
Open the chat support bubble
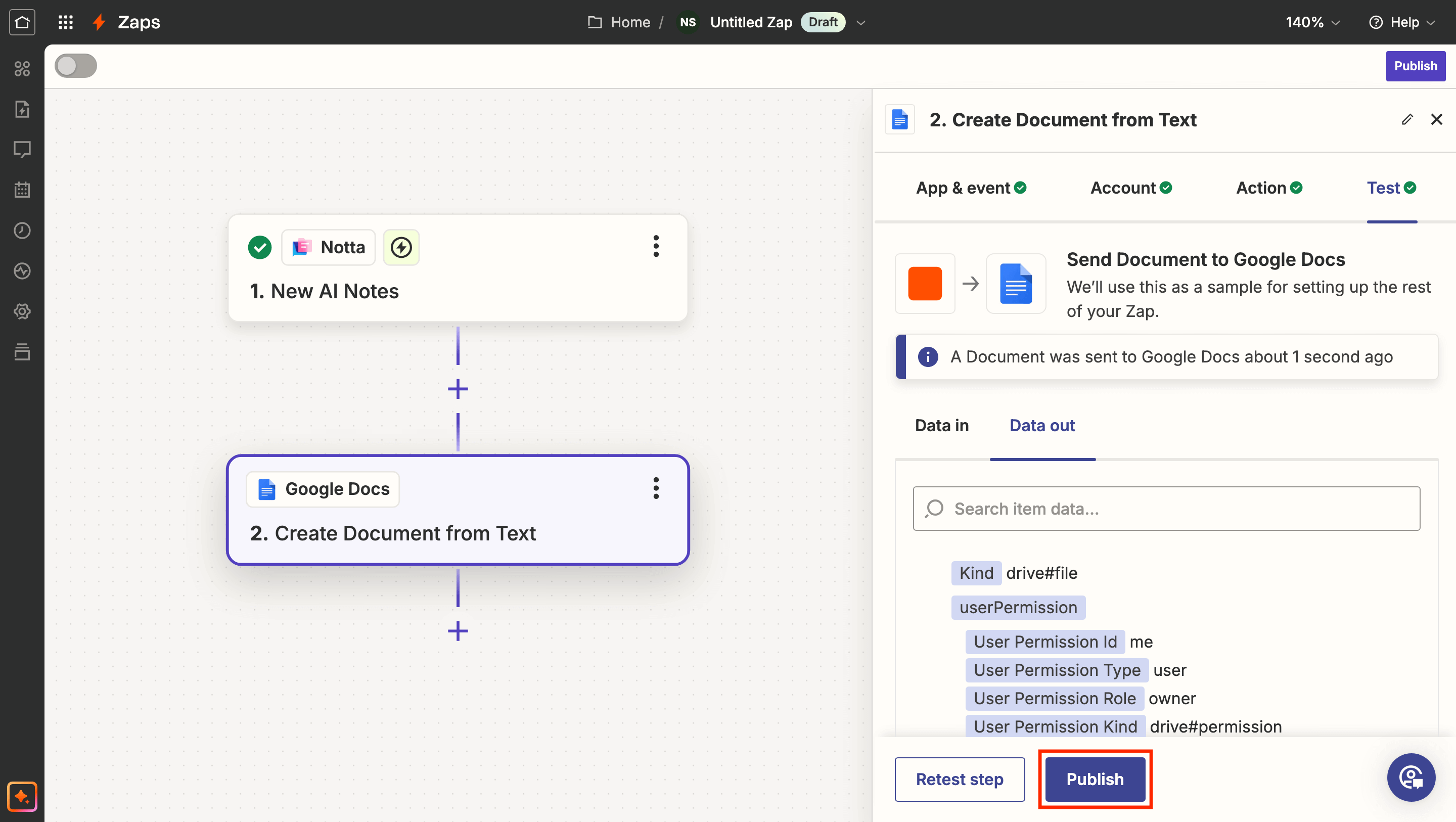(x=1412, y=778)
